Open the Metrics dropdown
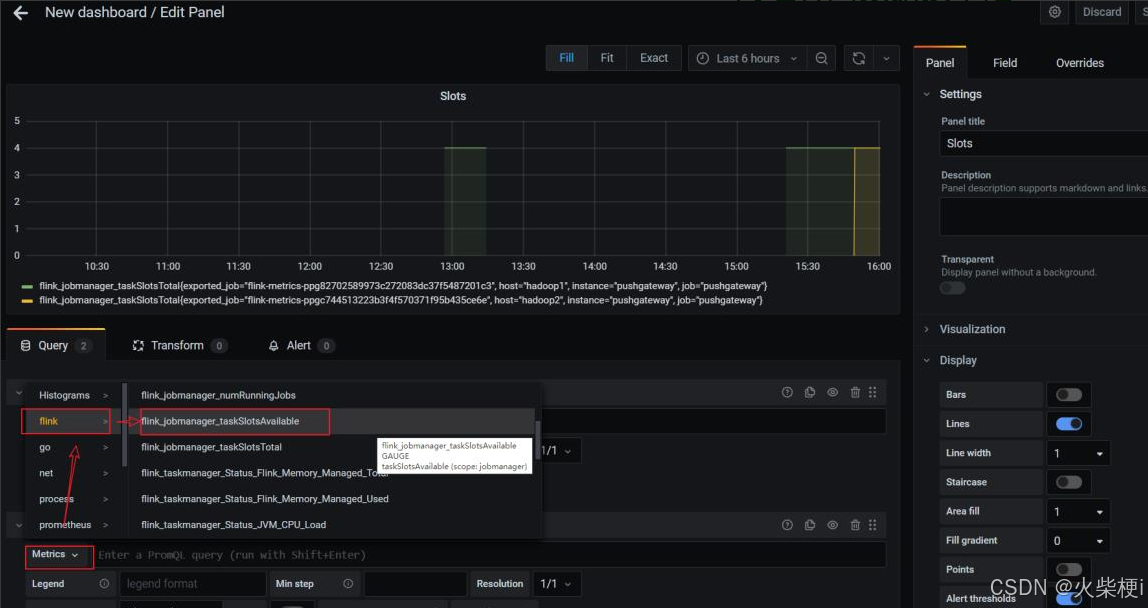This screenshot has width=1148, height=608. click(56, 555)
